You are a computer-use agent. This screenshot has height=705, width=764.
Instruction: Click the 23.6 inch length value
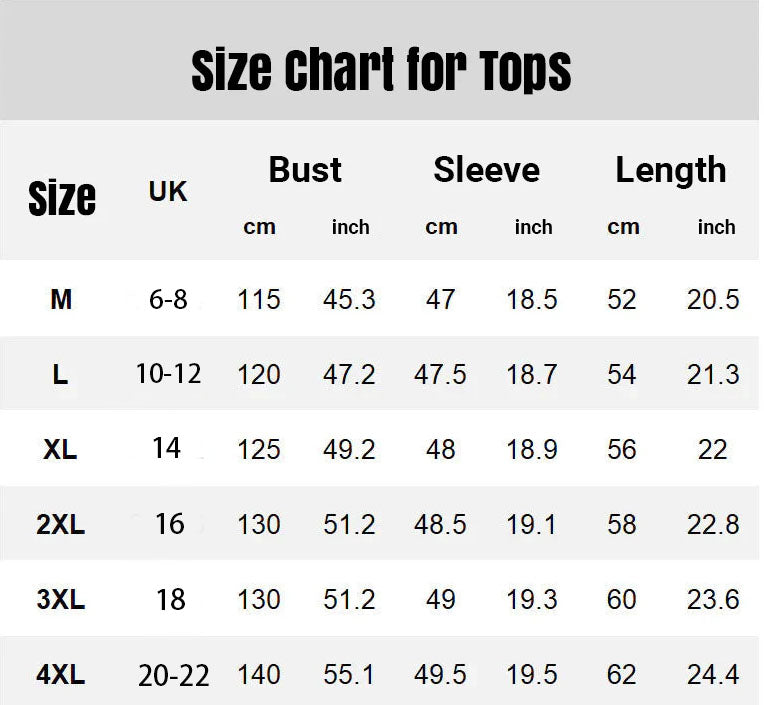click(x=713, y=600)
